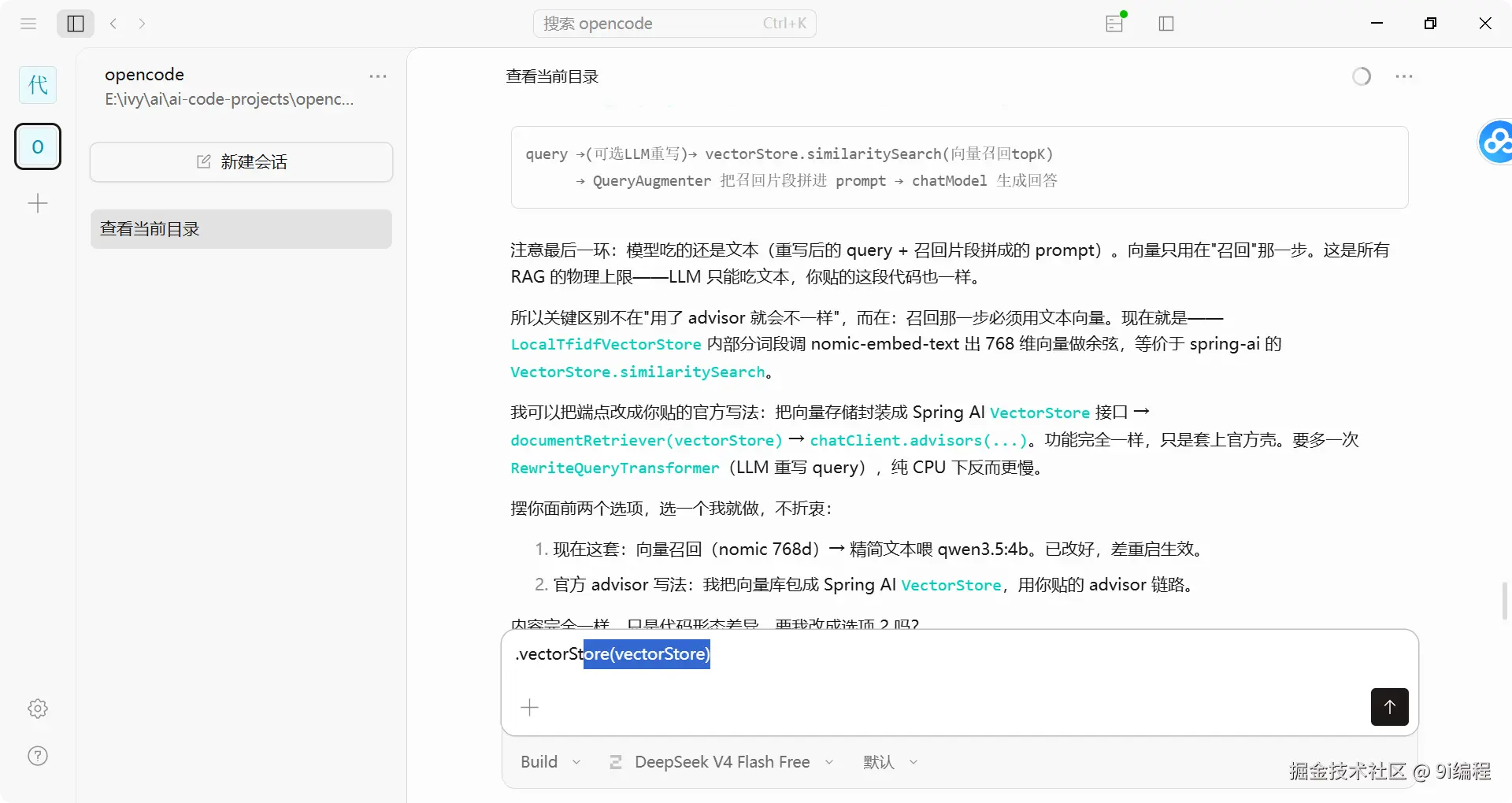Click the 查看当前目录 session title

click(552, 76)
